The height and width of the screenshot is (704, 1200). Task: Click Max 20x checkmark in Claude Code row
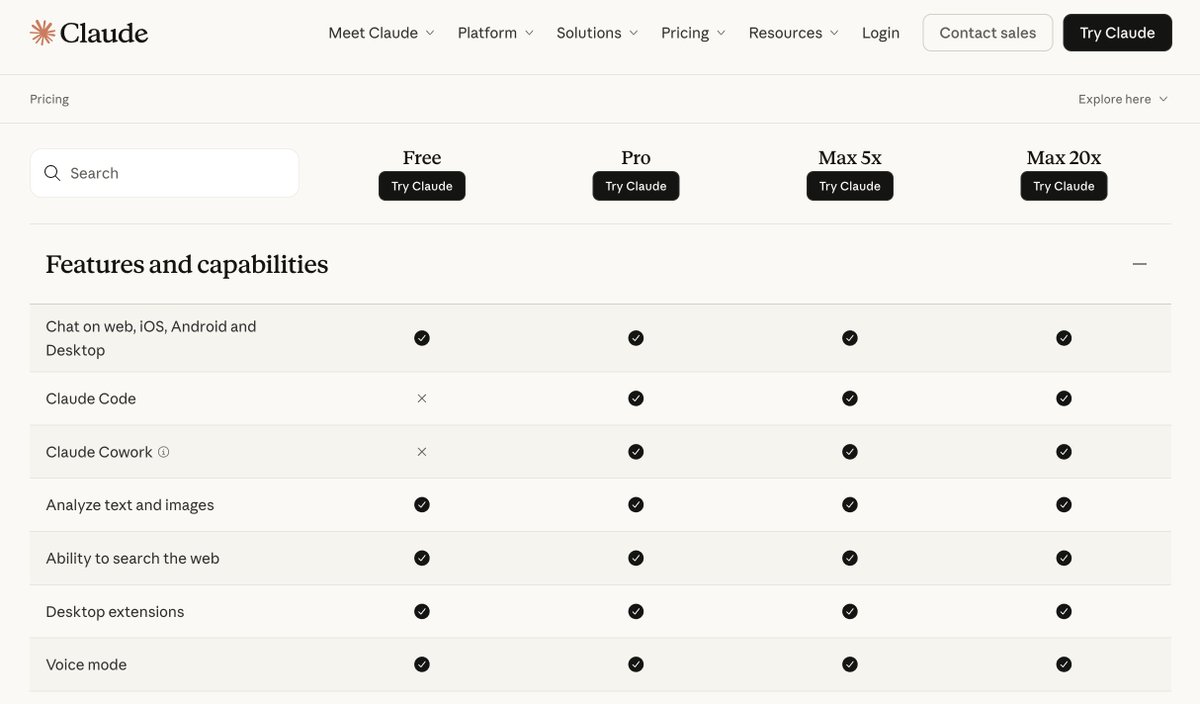(1064, 398)
